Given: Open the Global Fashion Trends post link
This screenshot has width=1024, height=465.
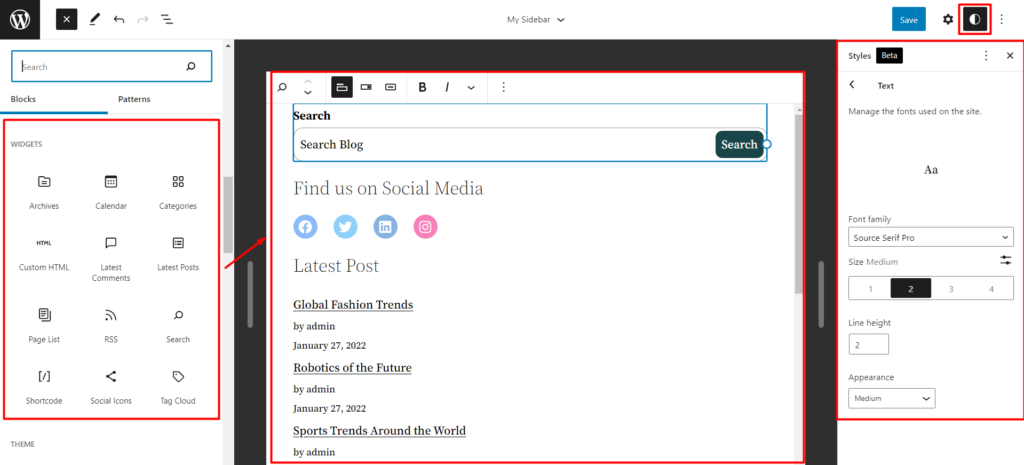Looking at the screenshot, I should (x=353, y=305).
